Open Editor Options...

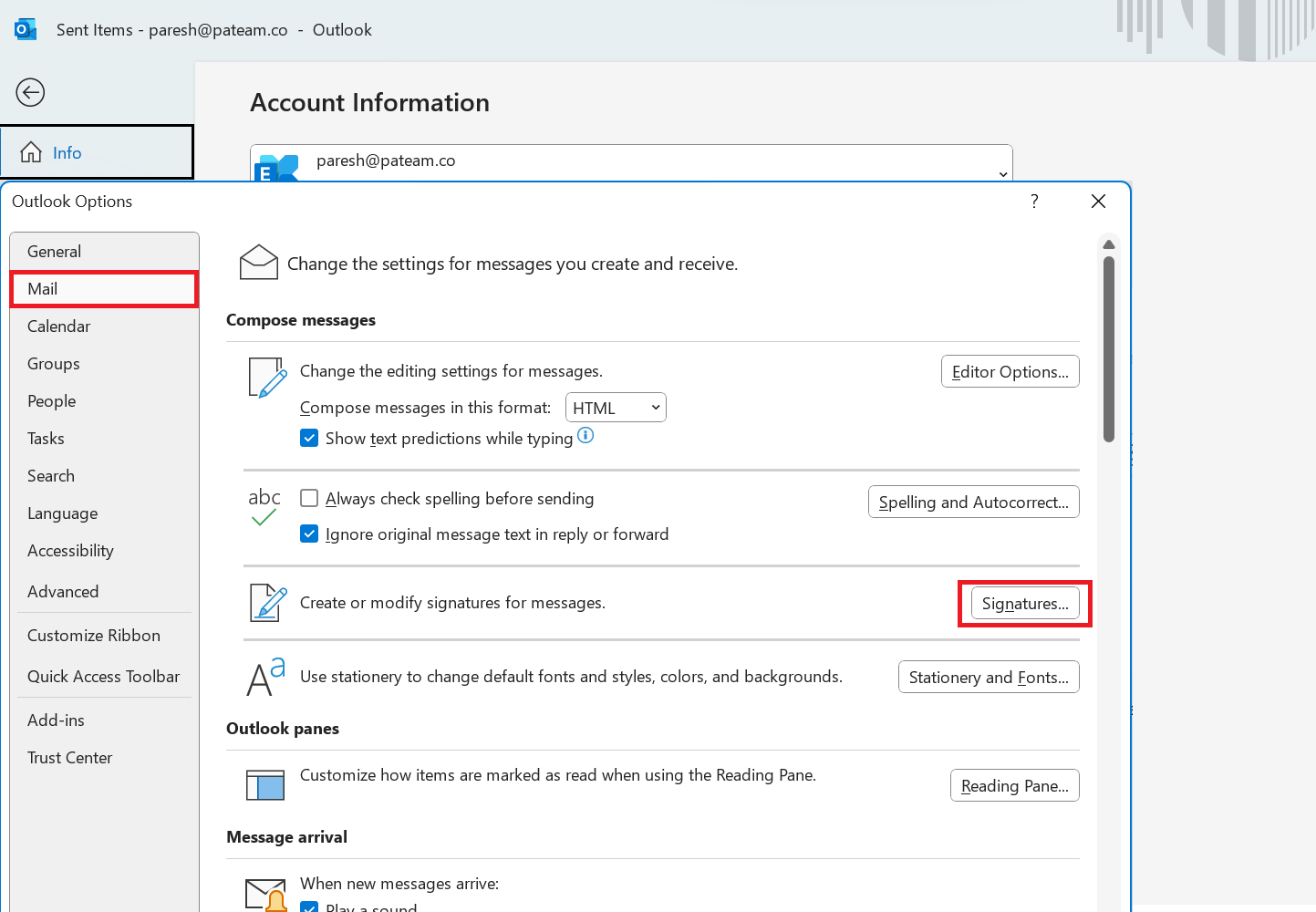coord(1010,372)
